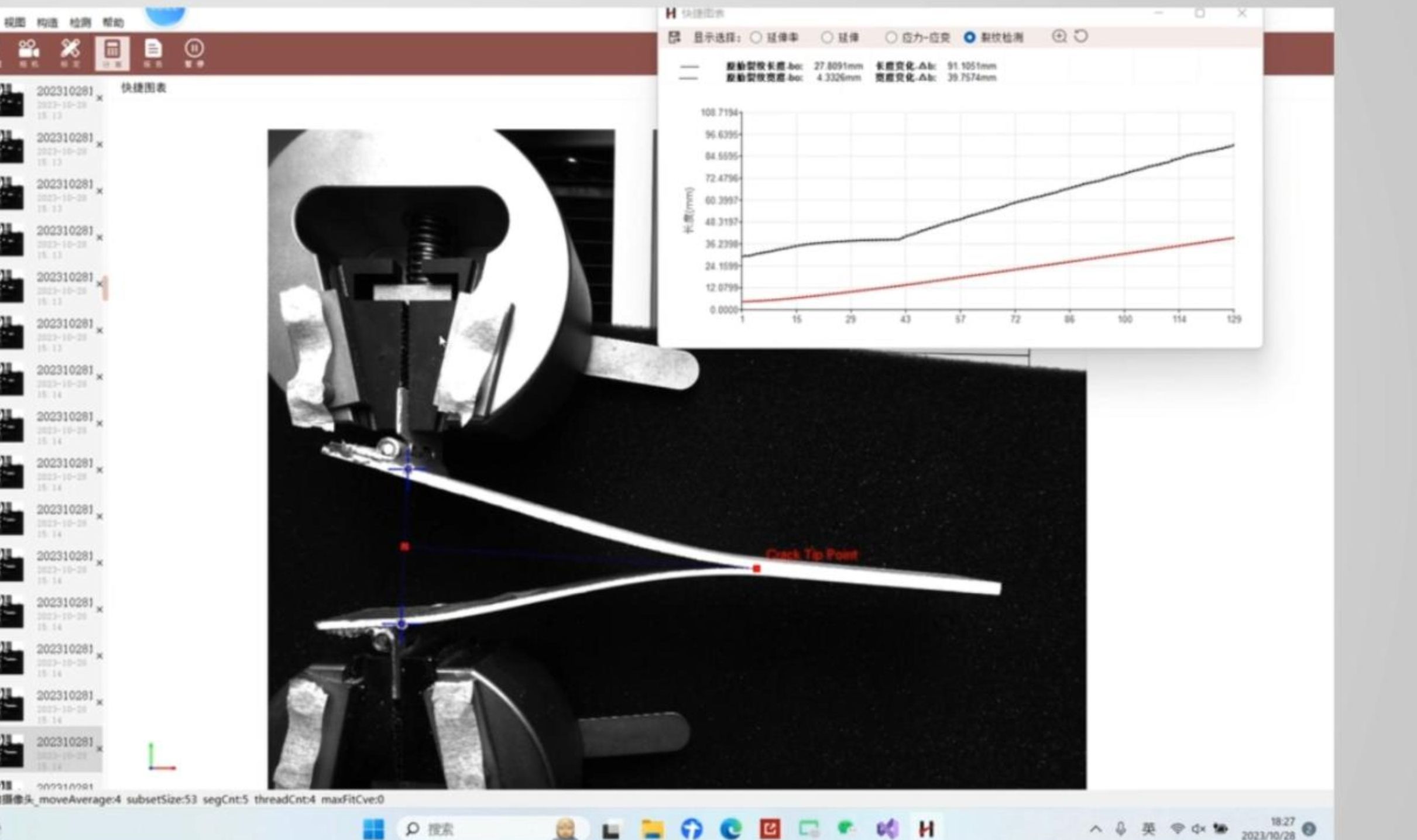Click the zoom-in magnifier icon in chart

point(1059,36)
